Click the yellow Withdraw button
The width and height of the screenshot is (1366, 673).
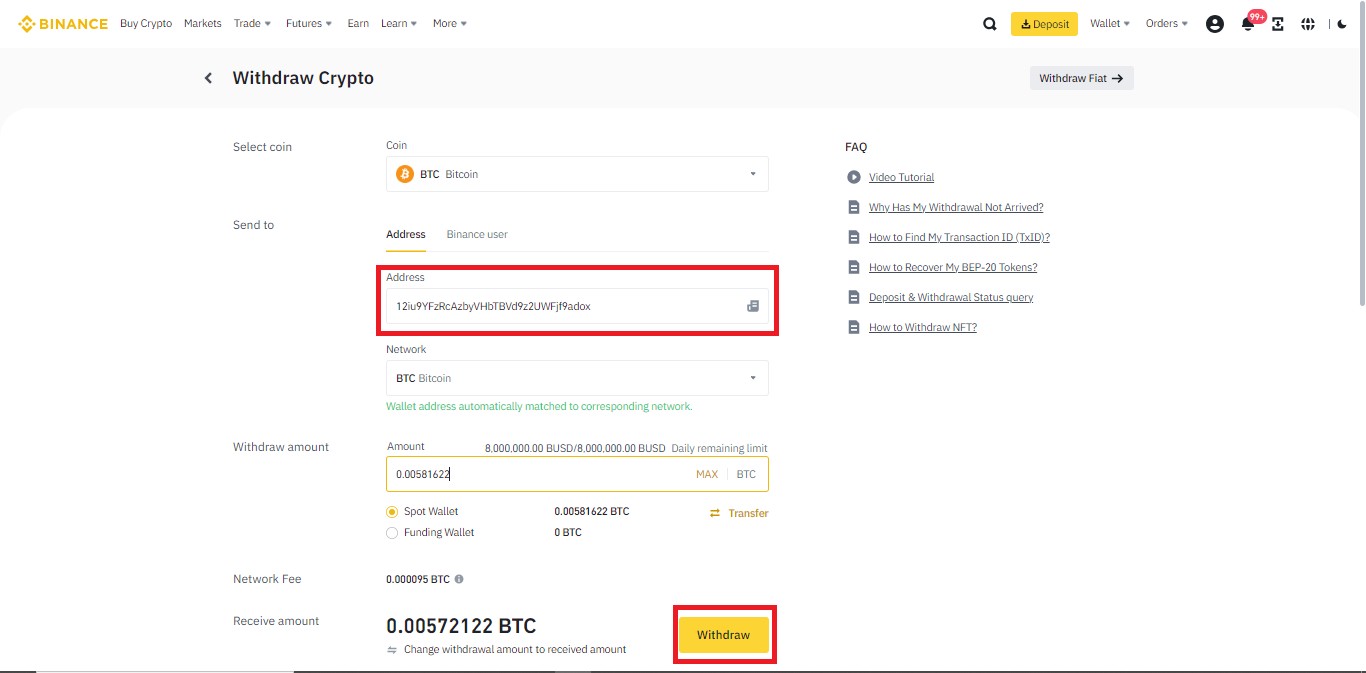pyautogui.click(x=723, y=635)
